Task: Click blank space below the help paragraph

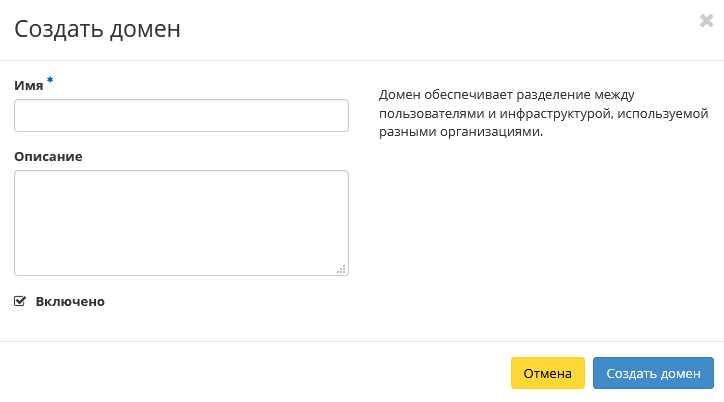Action: (540, 220)
